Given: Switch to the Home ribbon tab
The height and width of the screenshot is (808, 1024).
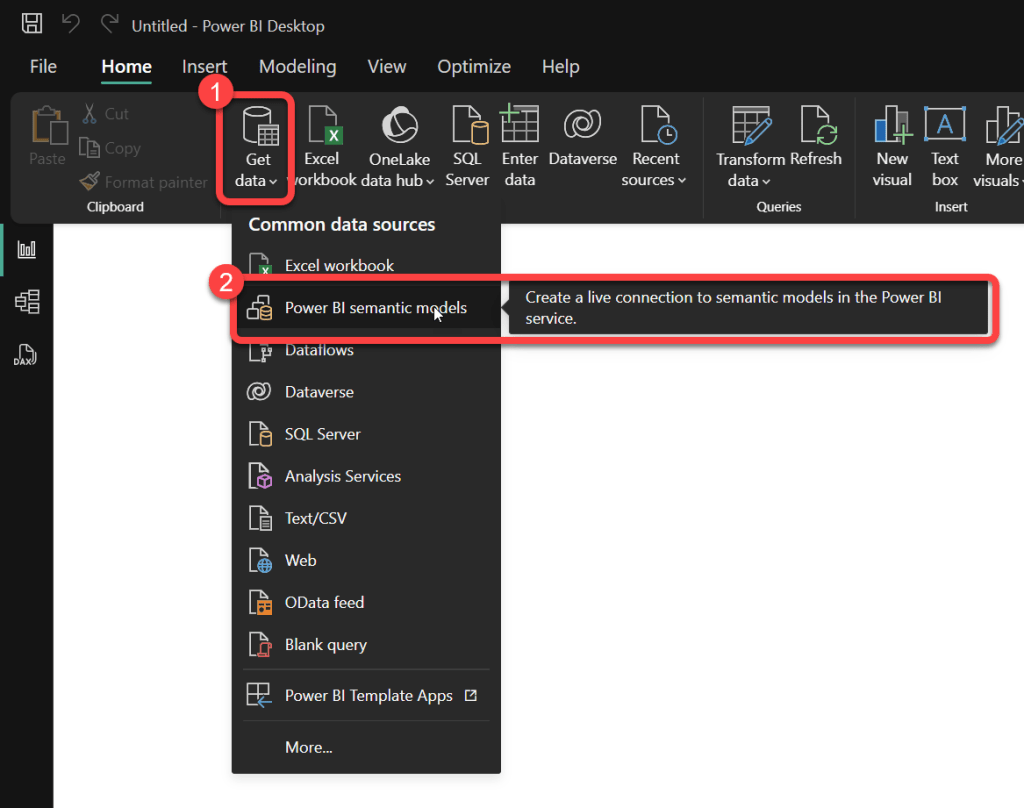Looking at the screenshot, I should [x=126, y=67].
